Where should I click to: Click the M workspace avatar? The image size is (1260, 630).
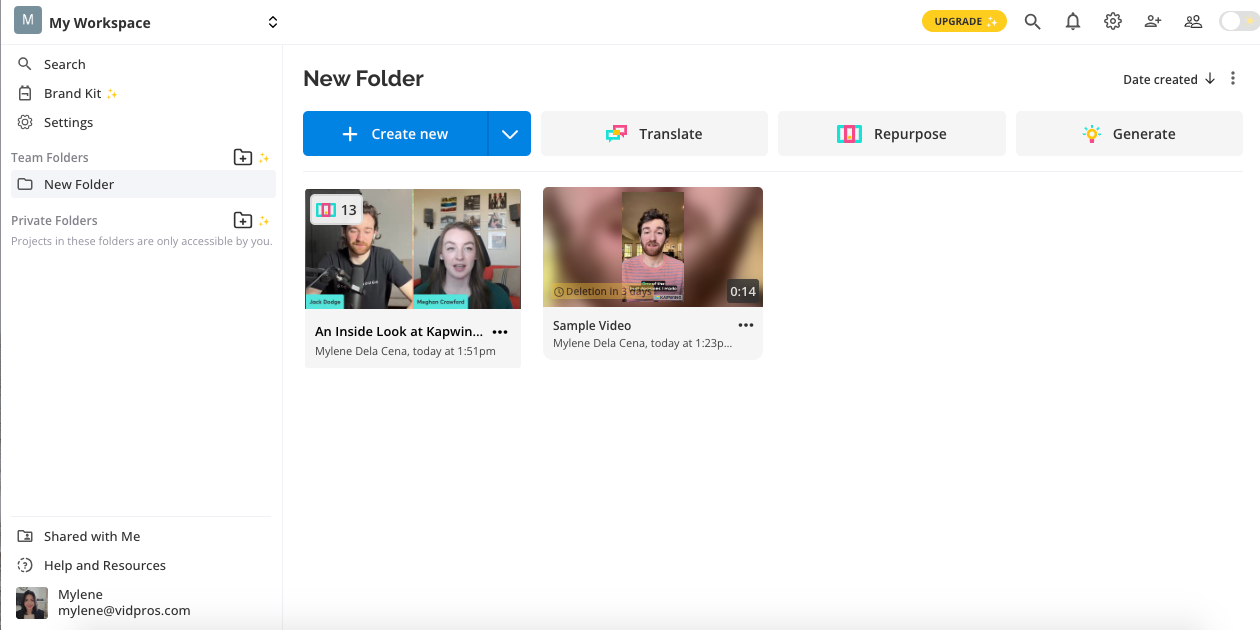click(28, 21)
